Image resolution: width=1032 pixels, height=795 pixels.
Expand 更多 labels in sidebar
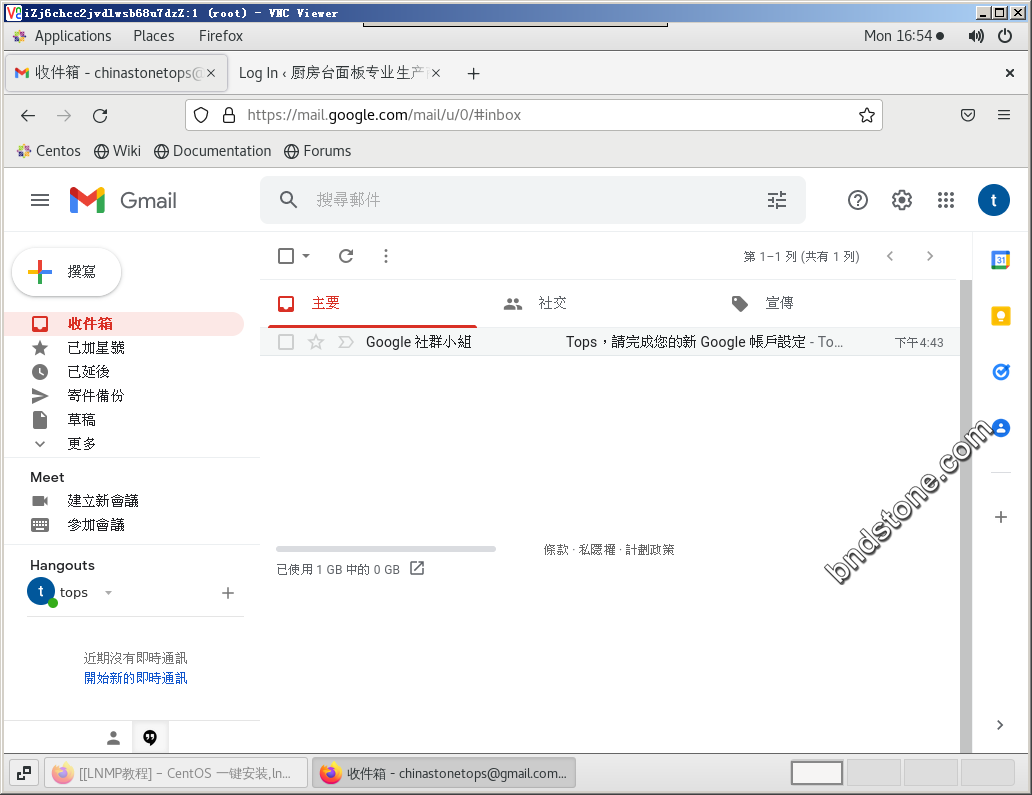82,444
